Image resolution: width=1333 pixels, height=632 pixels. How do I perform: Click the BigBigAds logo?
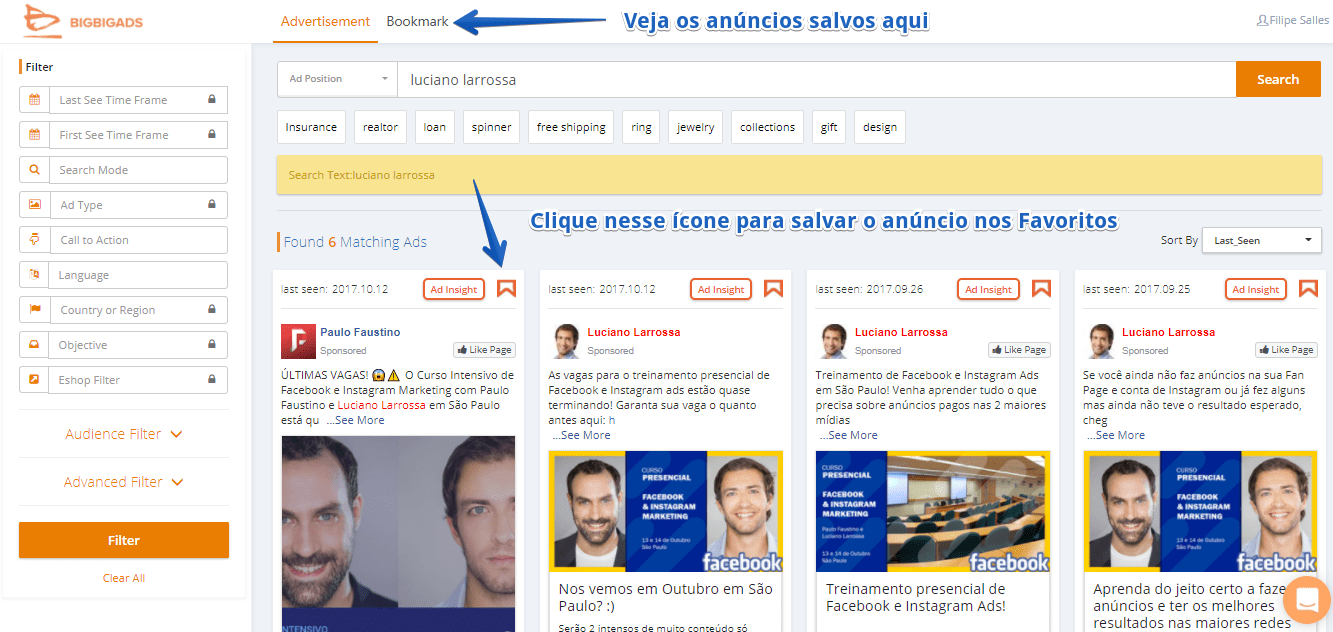click(81, 20)
